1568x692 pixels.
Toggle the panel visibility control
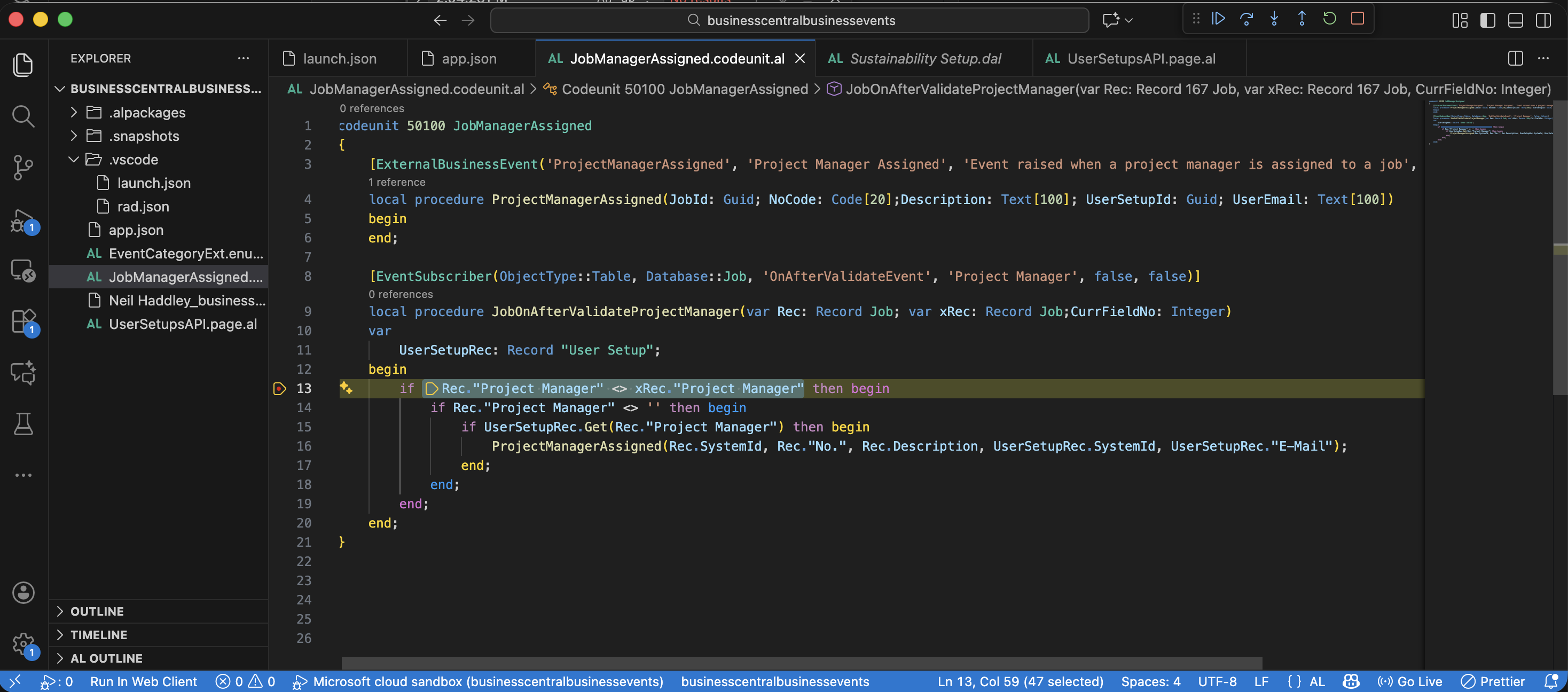[x=1515, y=19]
